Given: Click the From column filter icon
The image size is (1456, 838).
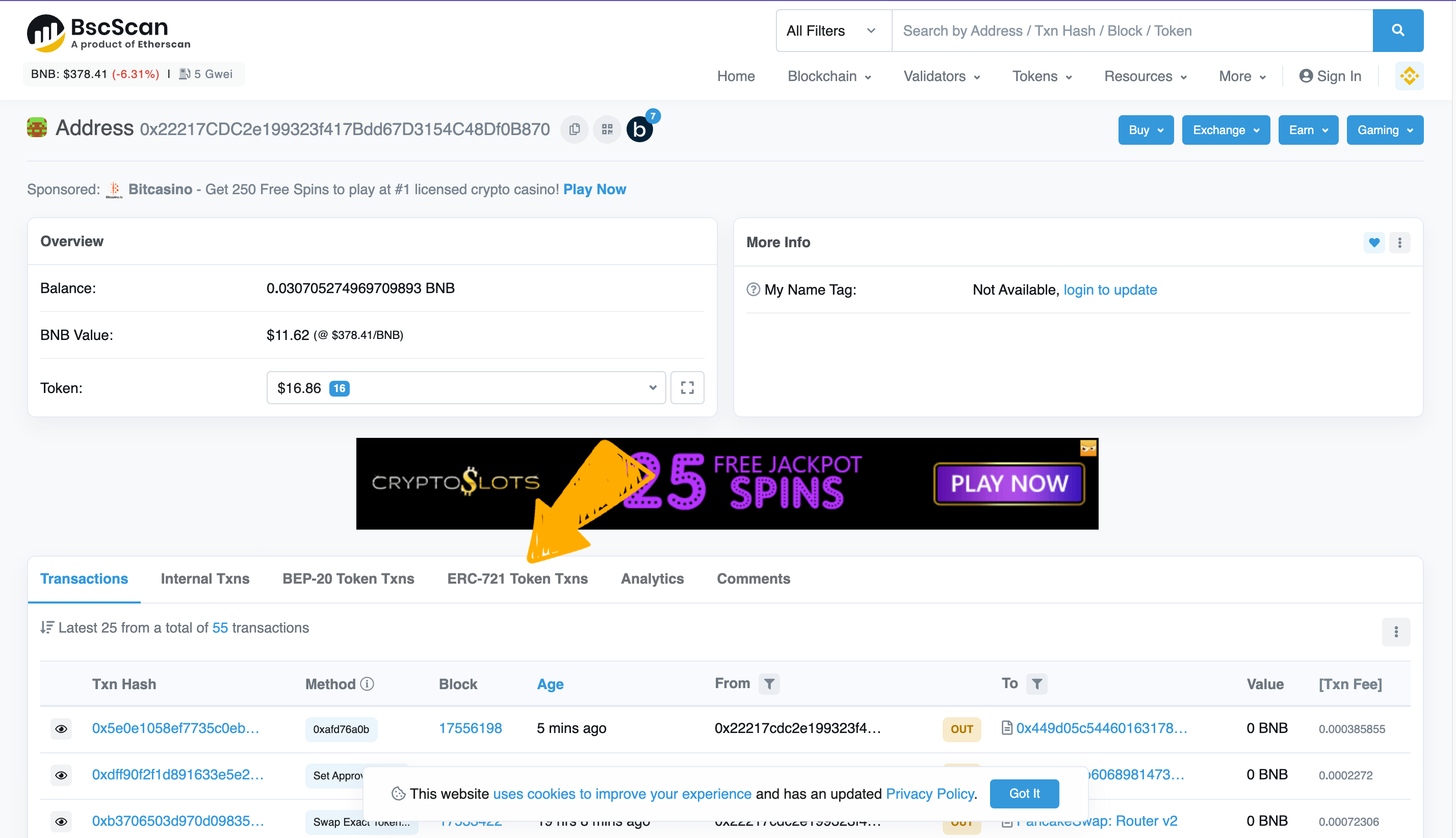Looking at the screenshot, I should click(x=769, y=684).
